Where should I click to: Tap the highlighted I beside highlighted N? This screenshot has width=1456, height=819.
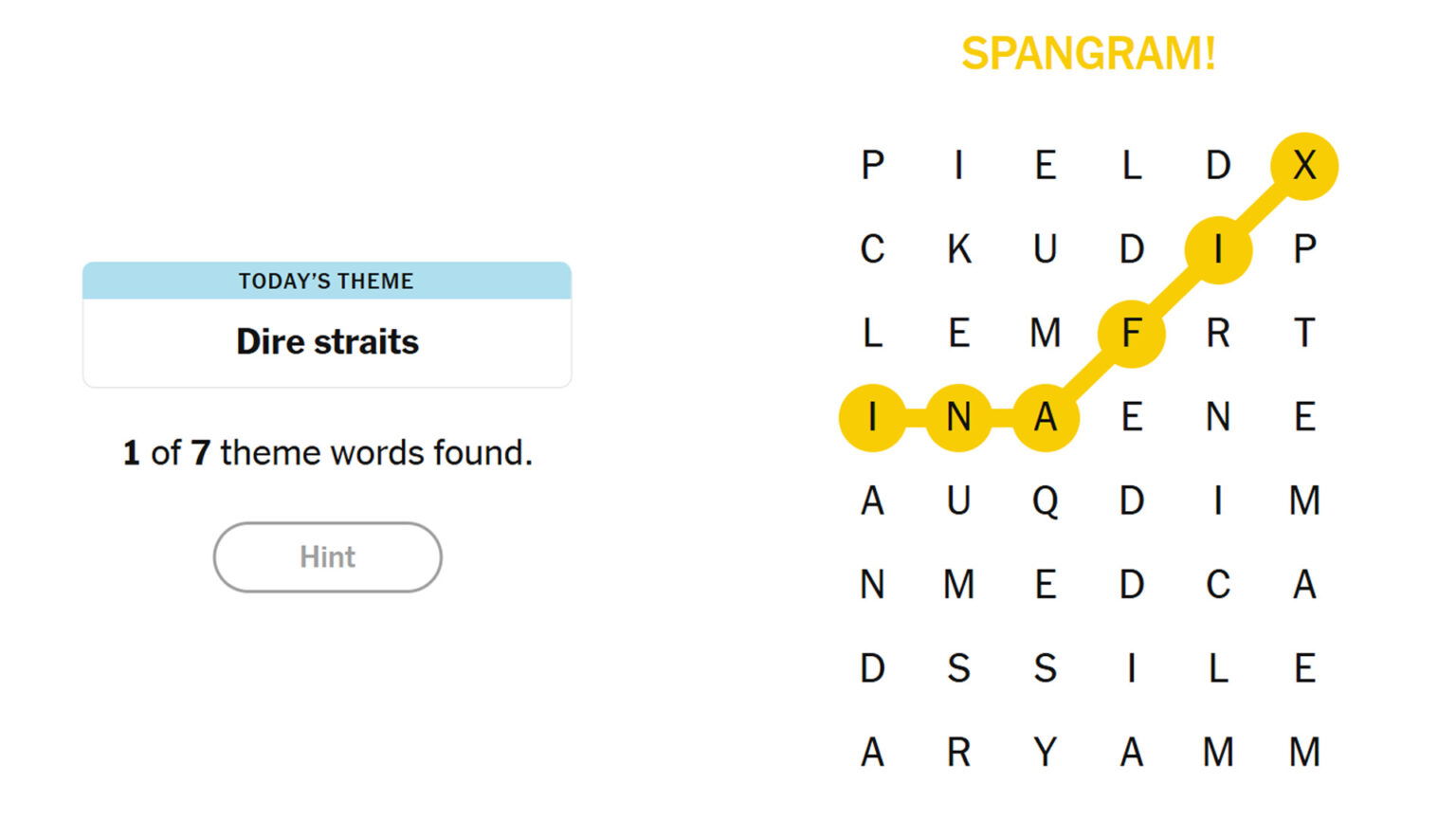(x=872, y=417)
